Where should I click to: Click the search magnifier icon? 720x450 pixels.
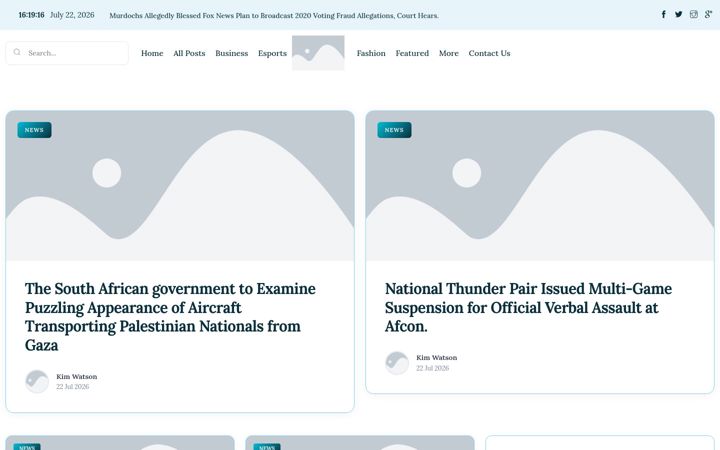17,52
